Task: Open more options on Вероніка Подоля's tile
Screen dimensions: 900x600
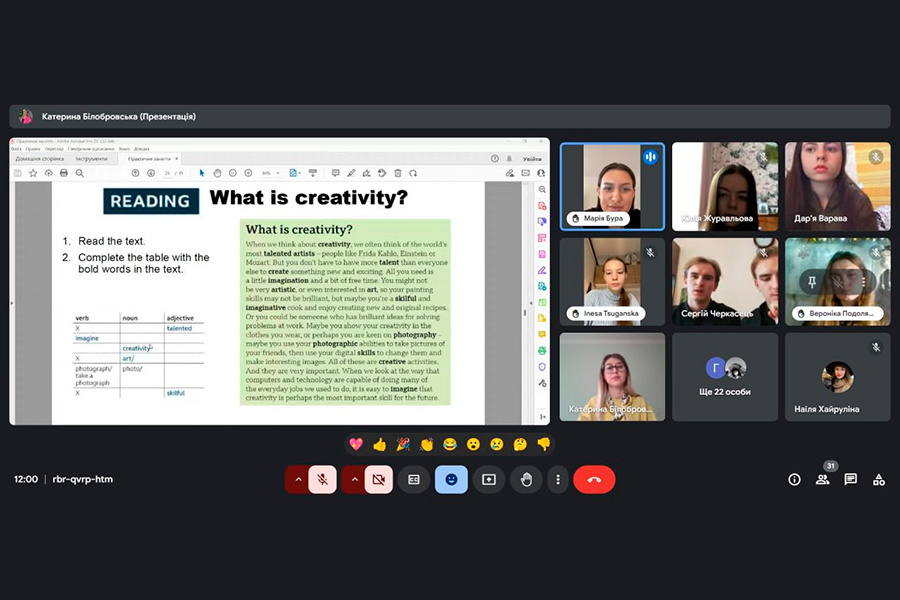Action: point(864,282)
